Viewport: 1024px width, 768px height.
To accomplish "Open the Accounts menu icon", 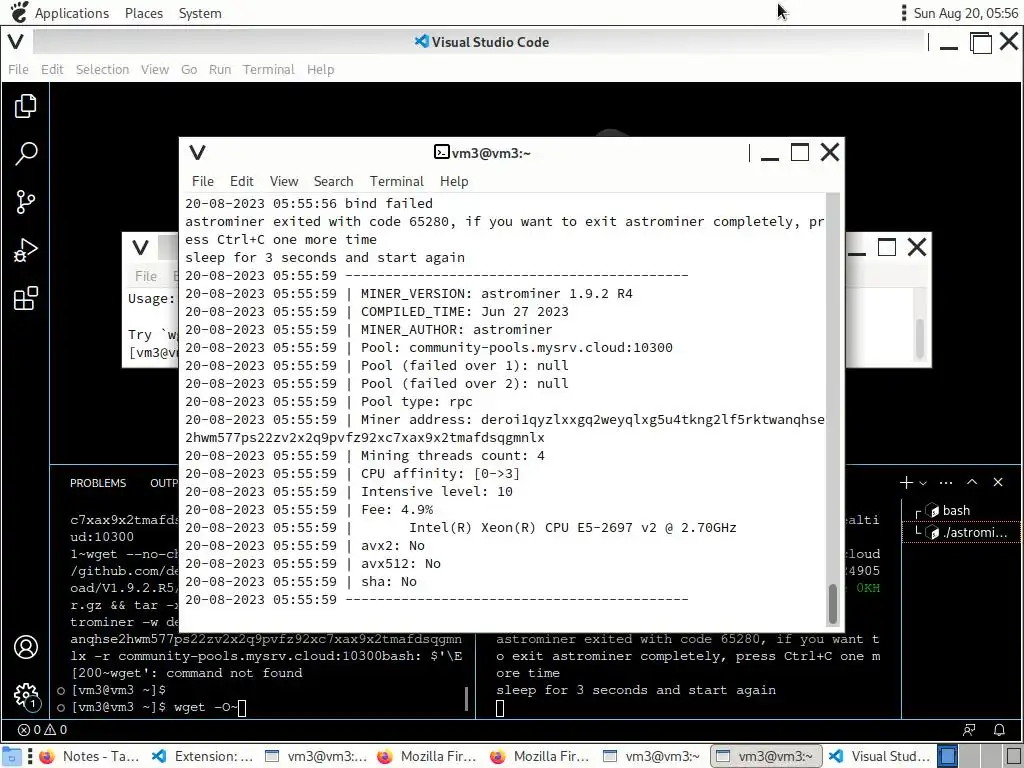I will click(x=25, y=647).
